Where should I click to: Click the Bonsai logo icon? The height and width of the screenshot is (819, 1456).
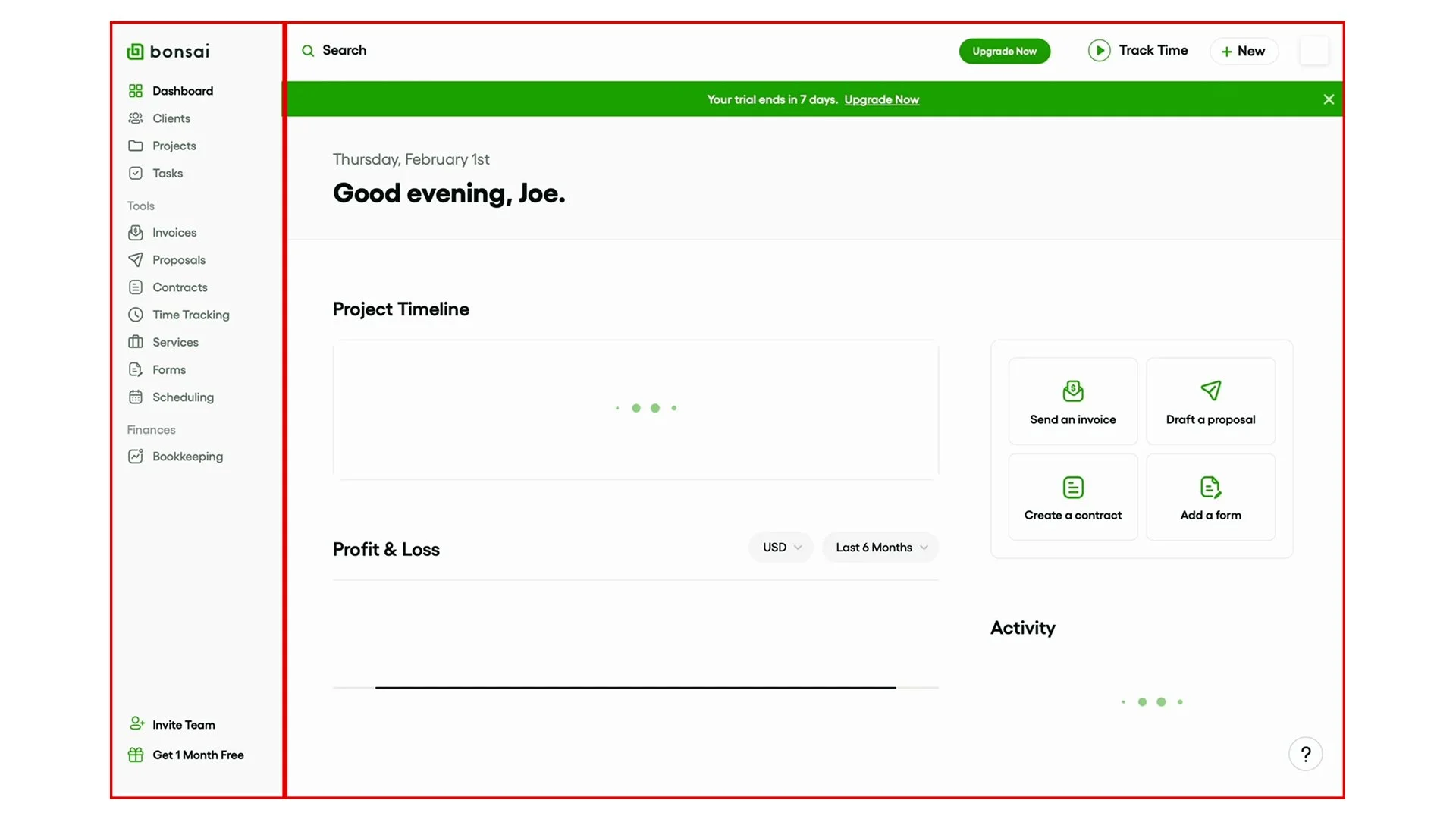point(135,52)
